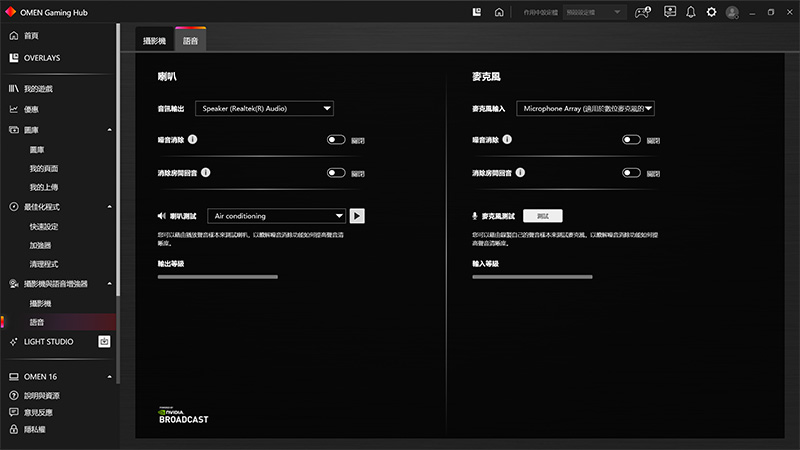The width and height of the screenshot is (800, 450).
Task: Collapse the OMEN 16 section chevron
Action: (109, 377)
